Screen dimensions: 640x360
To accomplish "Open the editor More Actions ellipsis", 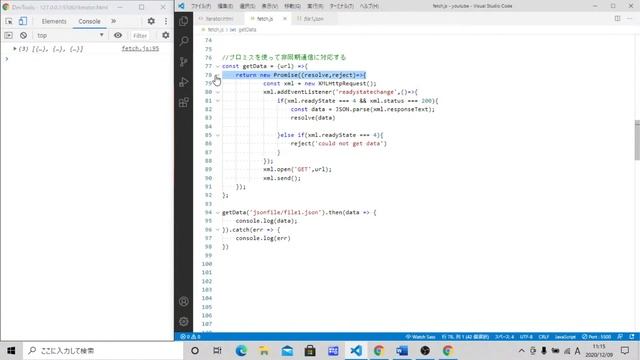I will pyautogui.click(x=629, y=19).
